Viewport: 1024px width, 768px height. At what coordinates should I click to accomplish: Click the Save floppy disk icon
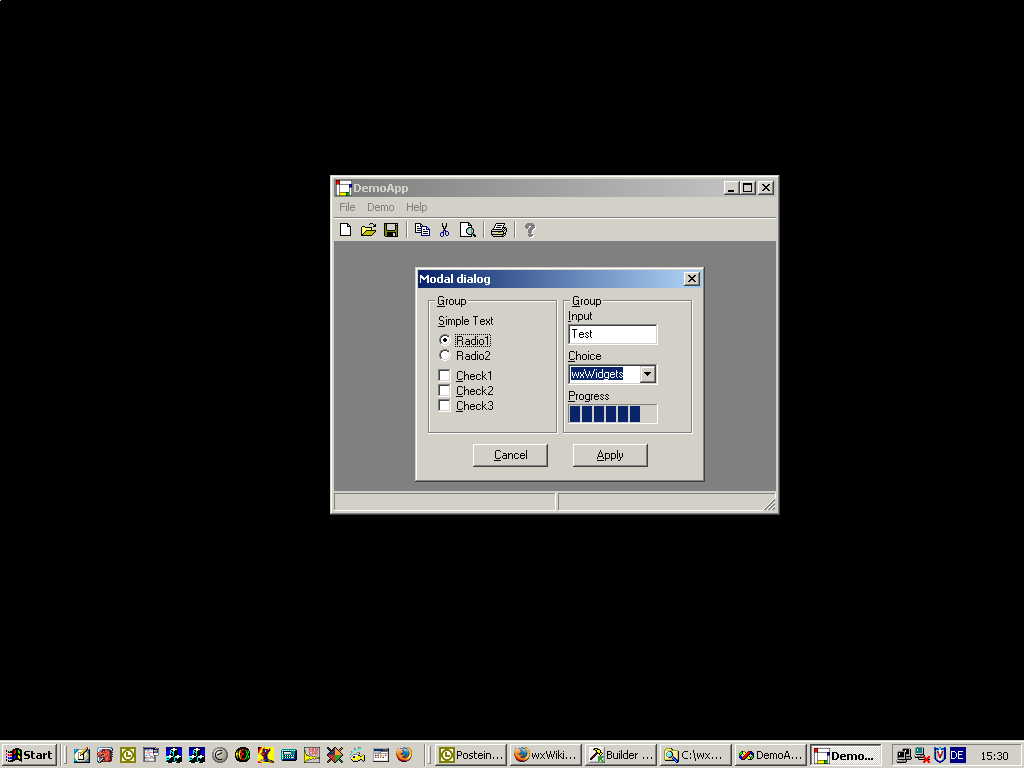tap(391, 230)
